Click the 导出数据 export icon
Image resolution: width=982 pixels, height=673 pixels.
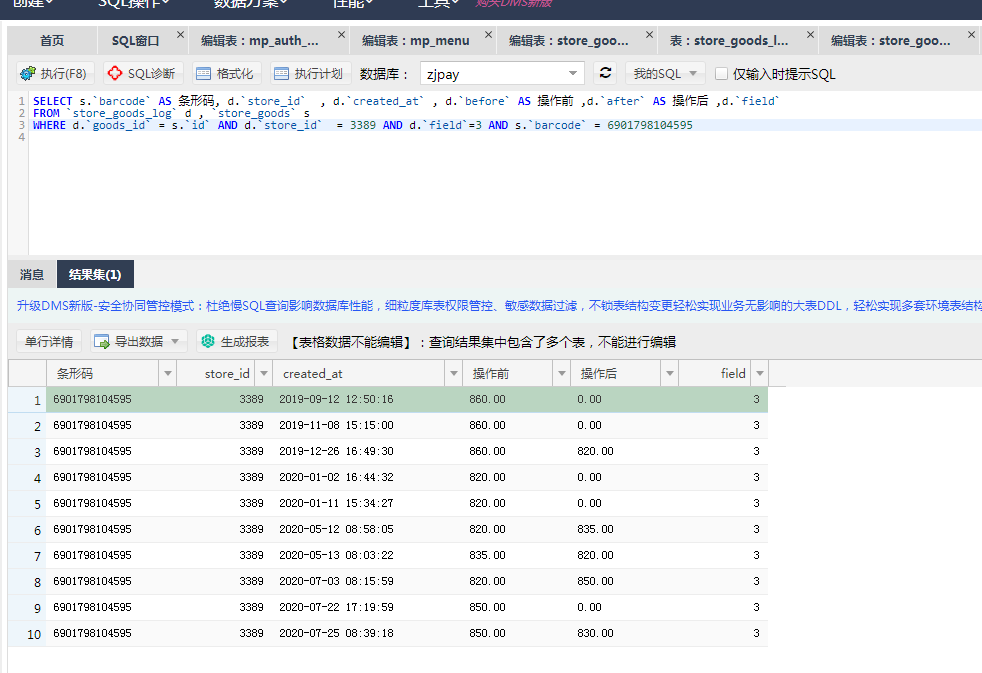coord(101,342)
